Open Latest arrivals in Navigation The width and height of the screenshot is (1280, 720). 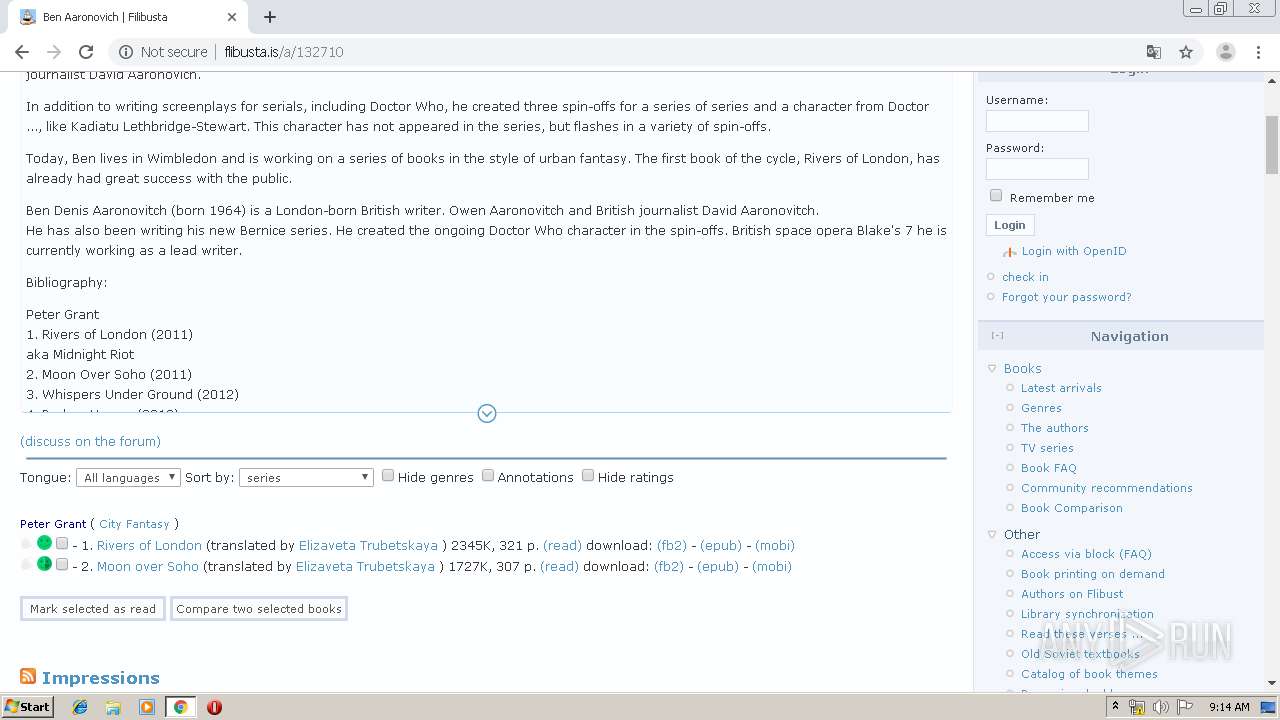coord(1061,388)
